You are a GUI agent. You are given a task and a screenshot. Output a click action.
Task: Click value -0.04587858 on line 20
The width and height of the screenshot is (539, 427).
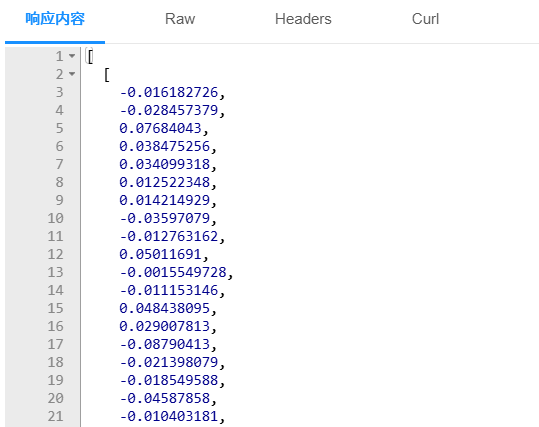pyautogui.click(x=165, y=398)
